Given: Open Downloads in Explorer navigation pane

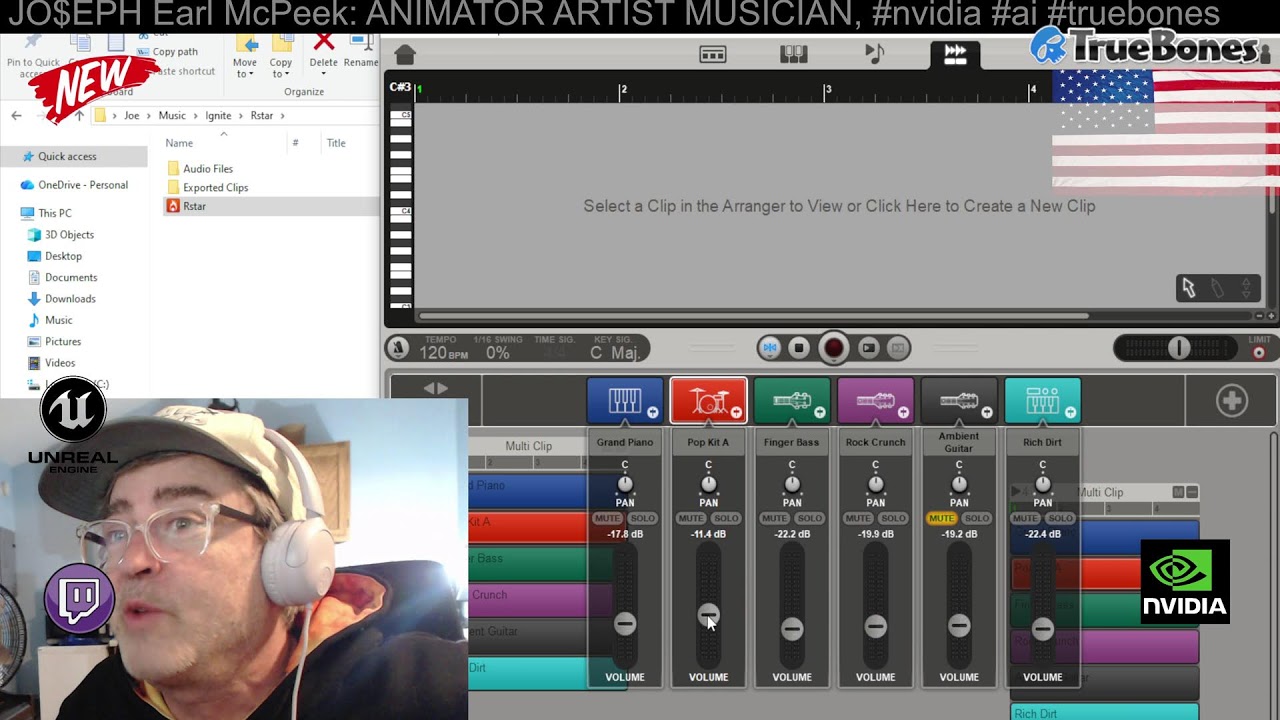Looking at the screenshot, I should (70, 298).
